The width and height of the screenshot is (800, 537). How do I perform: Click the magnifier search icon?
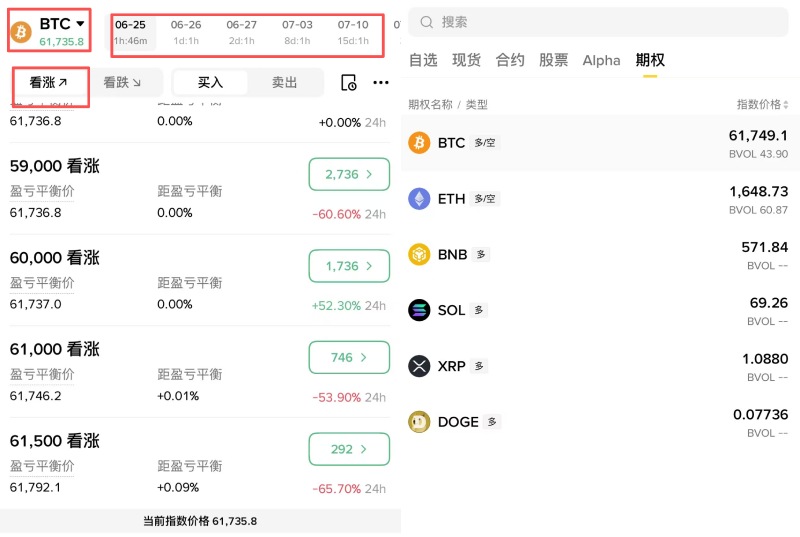coord(427,22)
